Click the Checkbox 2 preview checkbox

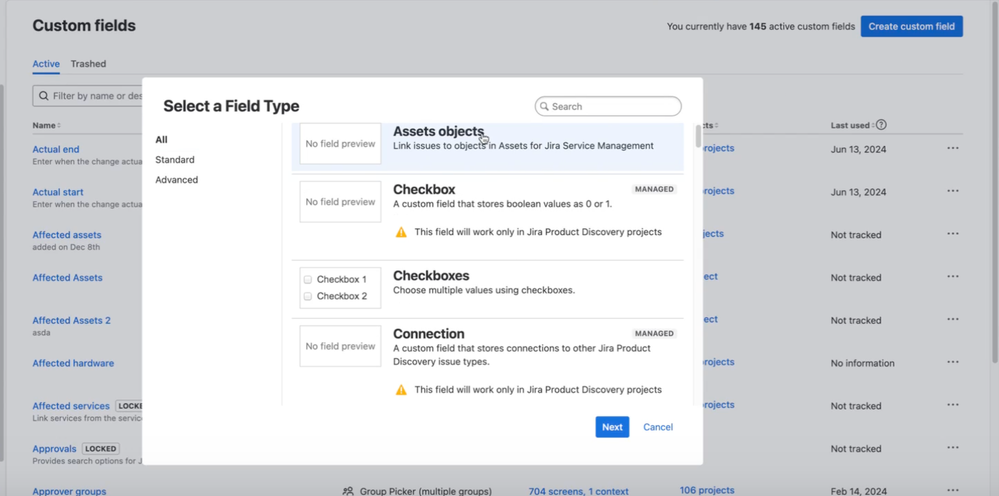click(x=308, y=296)
